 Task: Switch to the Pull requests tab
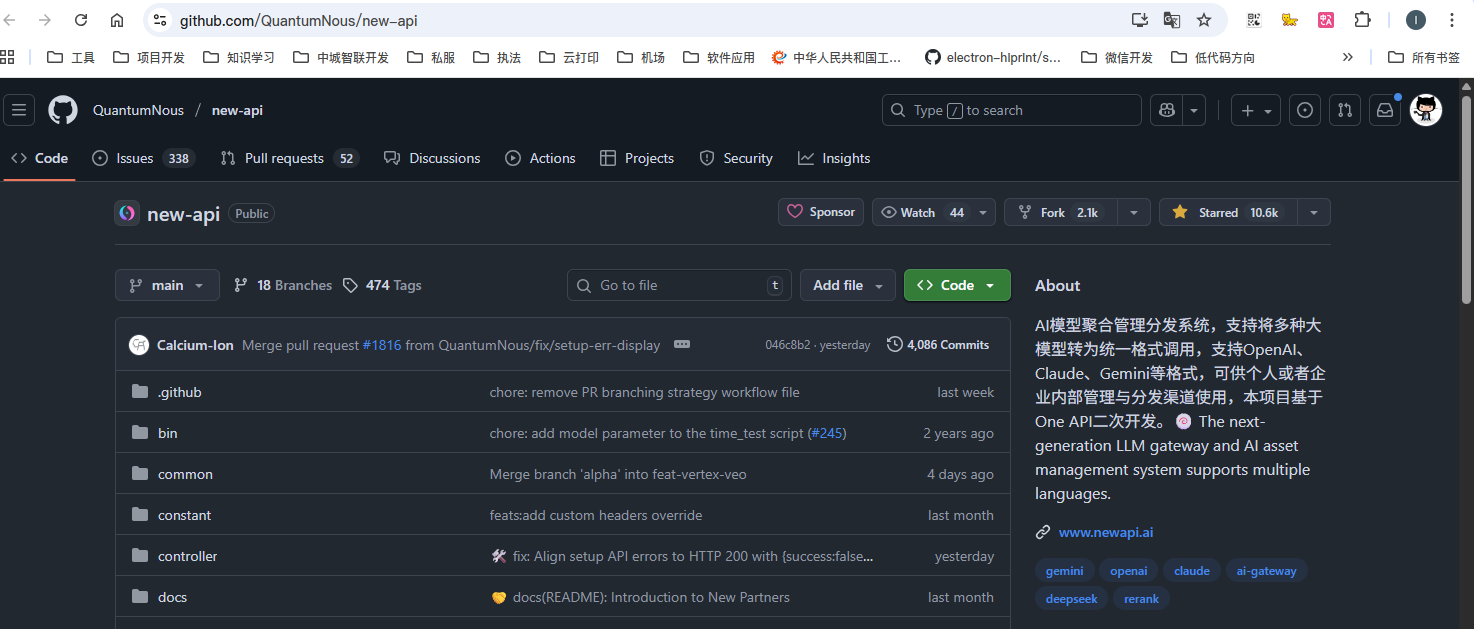coord(289,158)
